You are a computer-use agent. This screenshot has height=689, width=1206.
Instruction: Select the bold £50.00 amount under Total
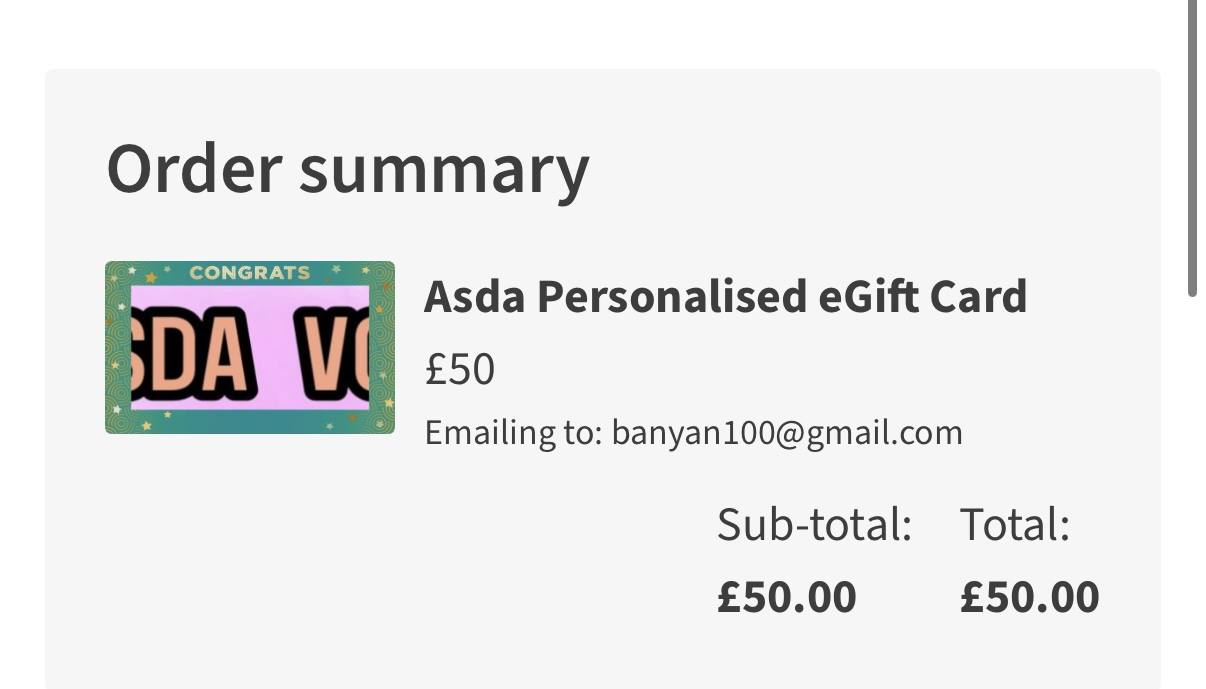(x=1030, y=597)
